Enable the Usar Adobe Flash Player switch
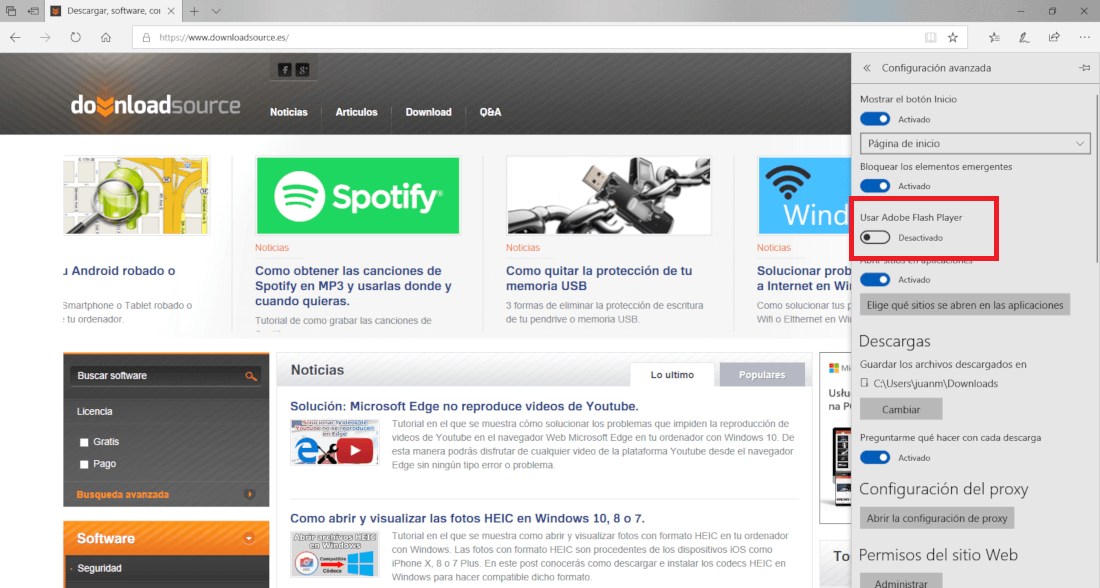 pos(875,238)
